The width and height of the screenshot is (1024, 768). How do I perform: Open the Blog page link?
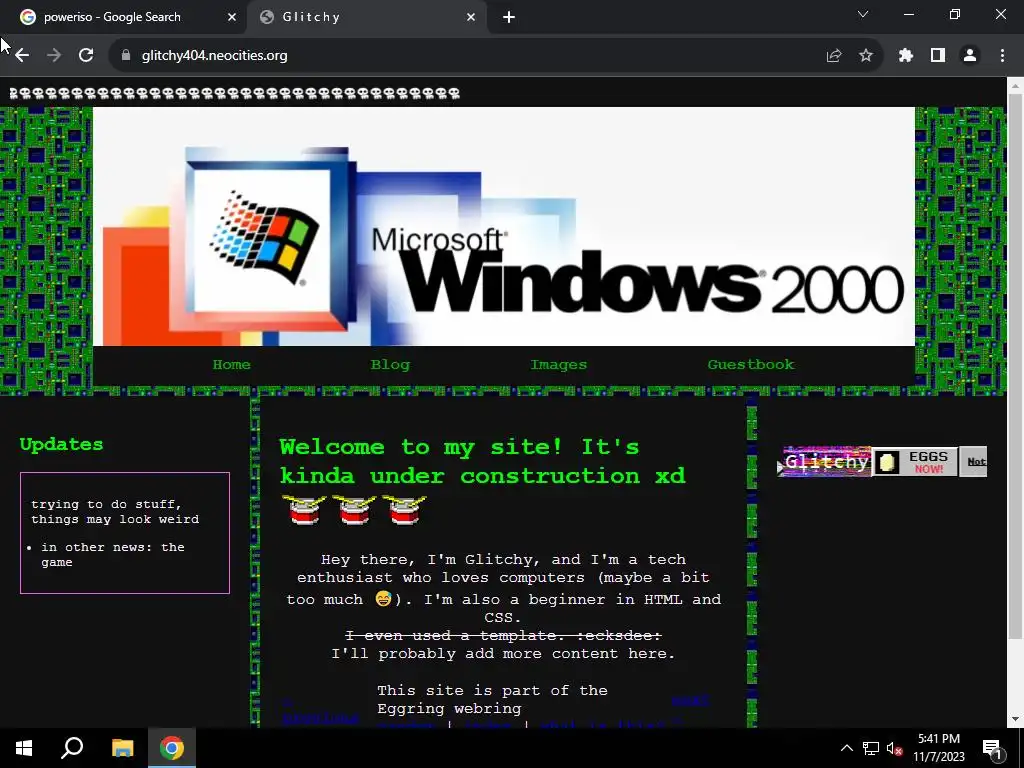(x=390, y=364)
